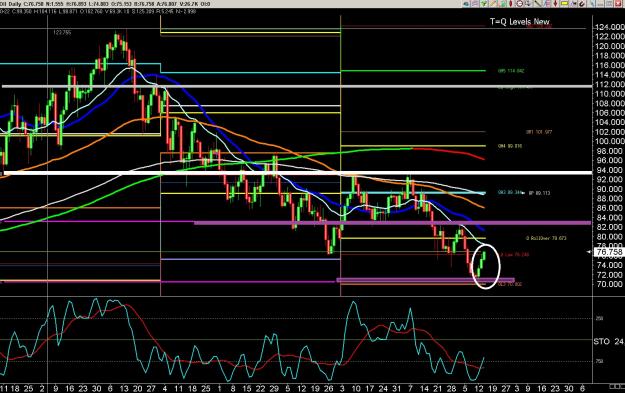Click the STO 24 indicator label

[609, 342]
